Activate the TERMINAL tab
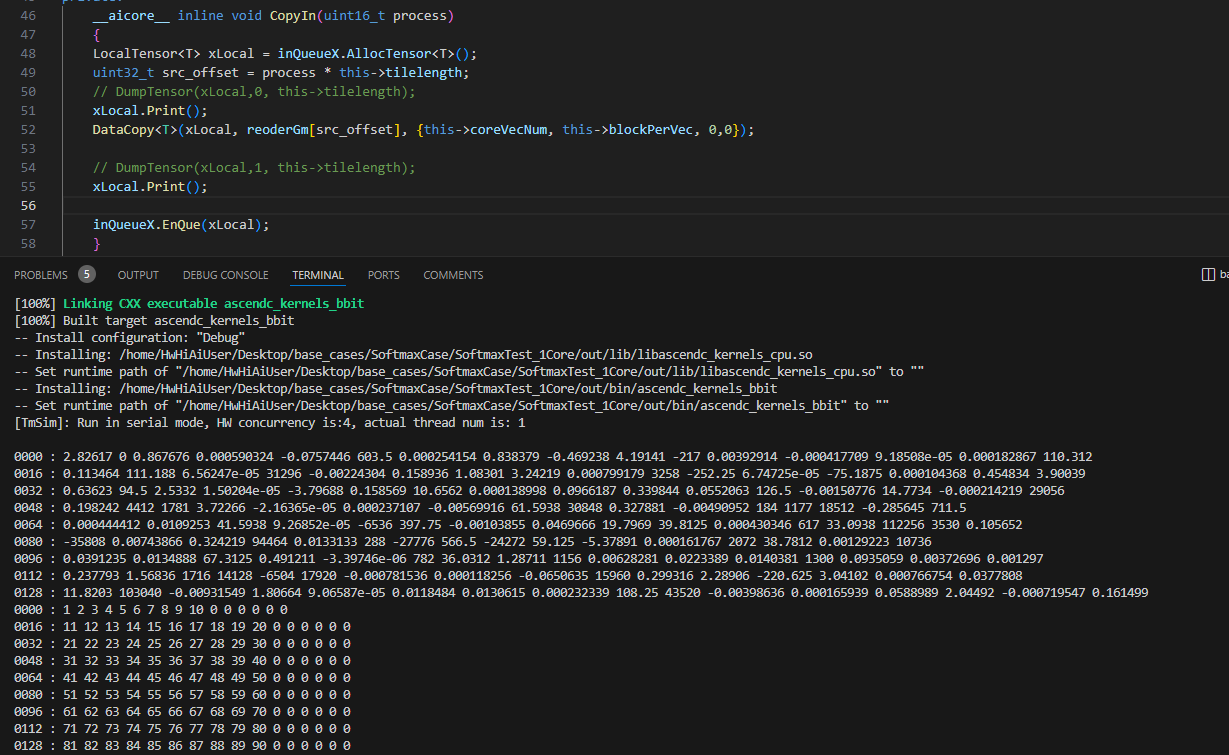The width and height of the screenshot is (1229, 755). 318,275
